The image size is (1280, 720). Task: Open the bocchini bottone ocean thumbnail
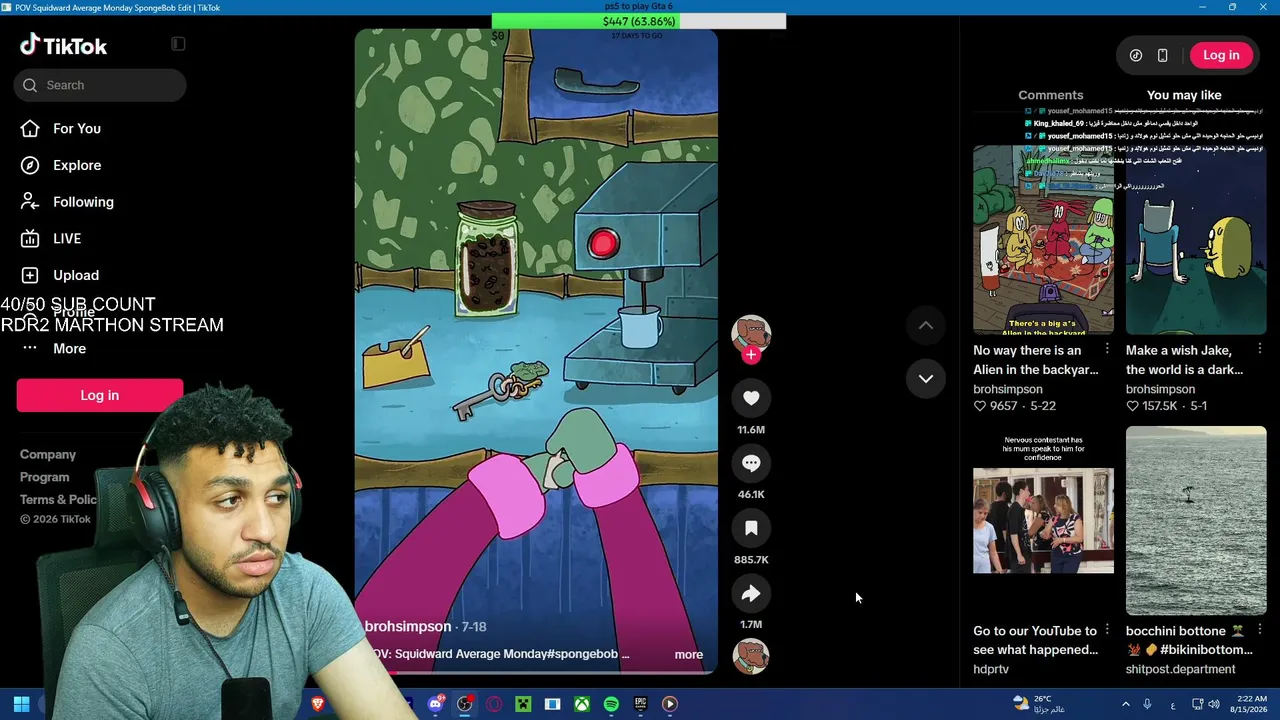pyautogui.click(x=1196, y=520)
